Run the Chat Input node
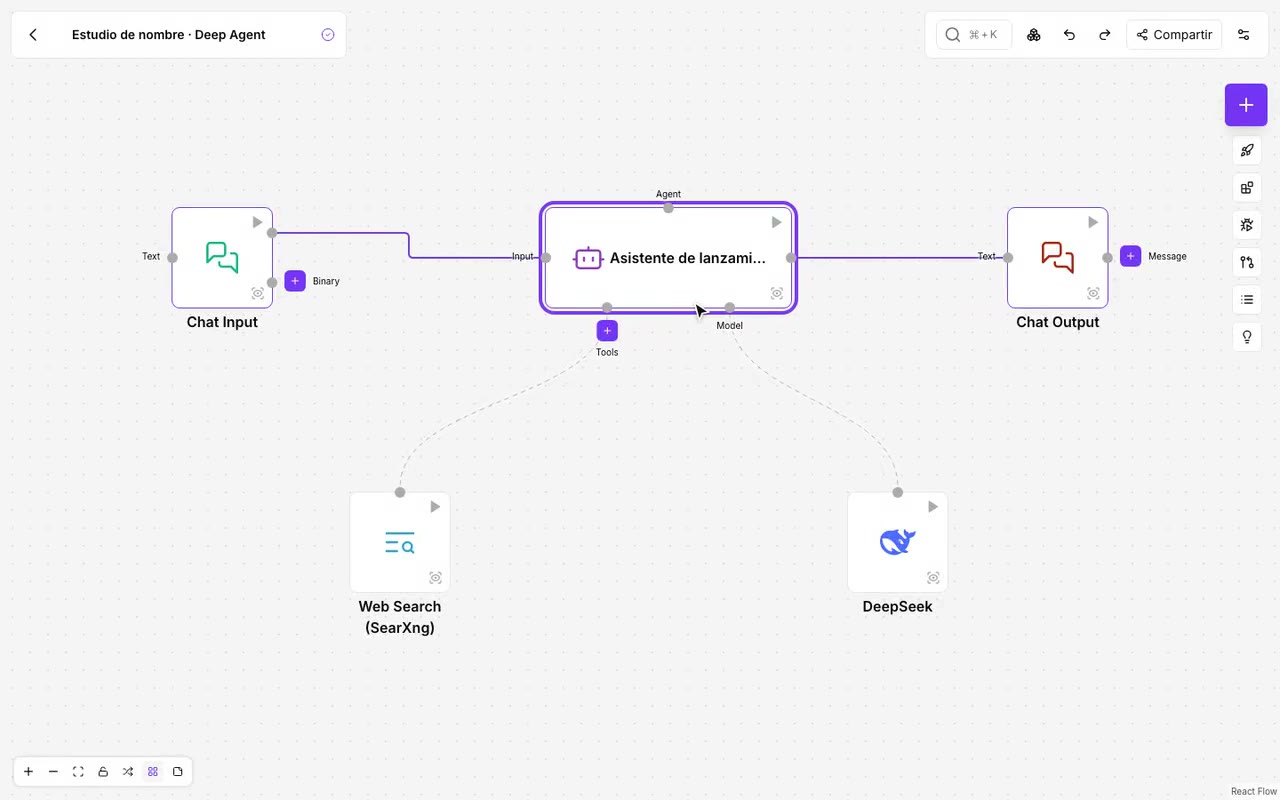 [257, 222]
